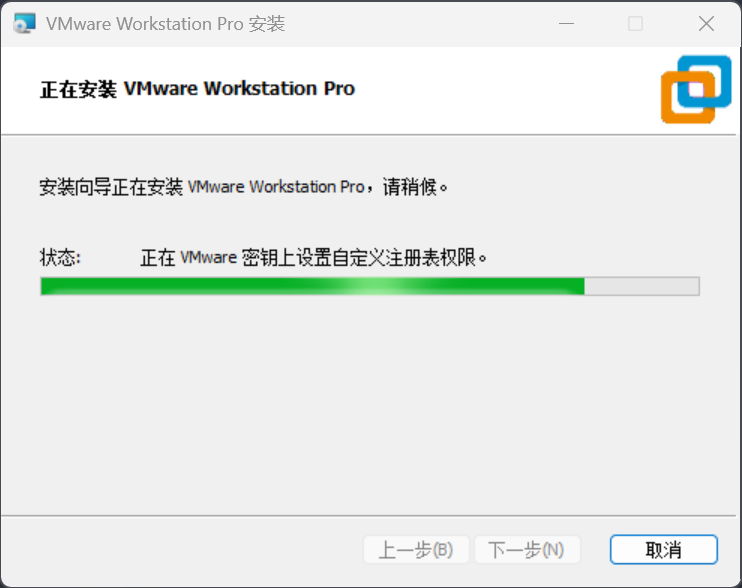742x588 pixels.
Task: Click the registry permissions status message text
Action: [x=313, y=258]
